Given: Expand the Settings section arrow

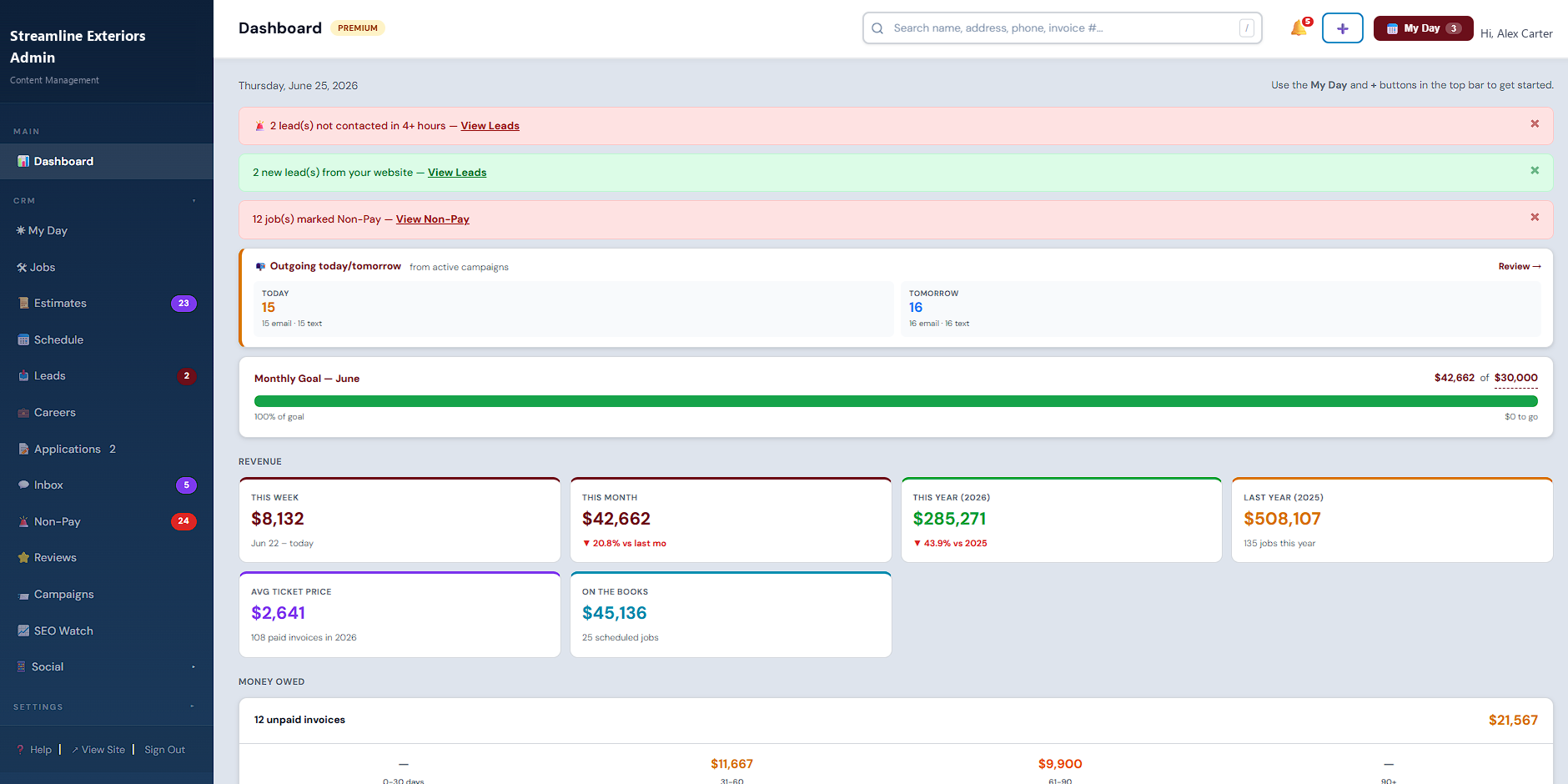Looking at the screenshot, I should pyautogui.click(x=192, y=706).
